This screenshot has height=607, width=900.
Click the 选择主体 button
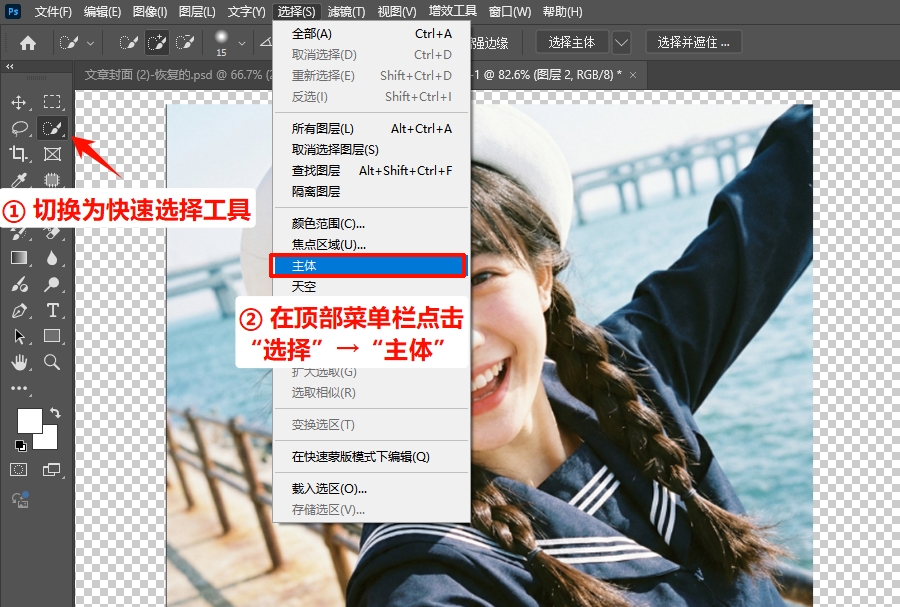(572, 42)
